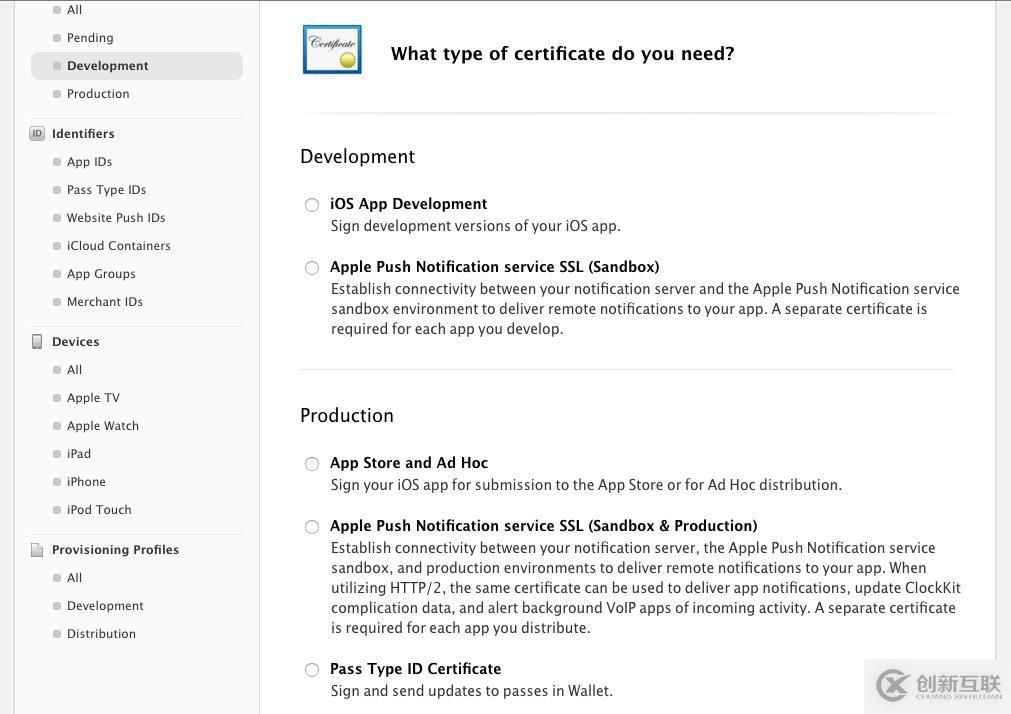Screen dimensions: 1011x714
Task: Click the Certificate icon beside the heading
Action: click(x=332, y=50)
